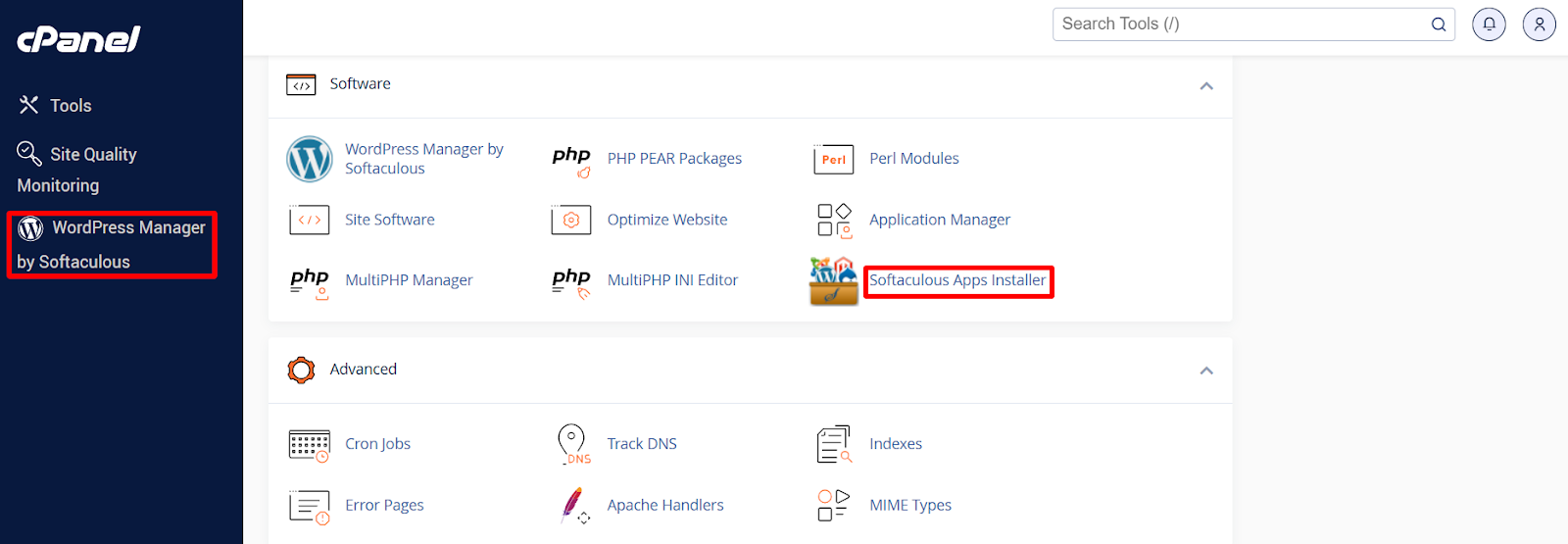Screen dimensions: 1568x544
Task: Click the Apache Handlers feather icon
Action: (574, 506)
